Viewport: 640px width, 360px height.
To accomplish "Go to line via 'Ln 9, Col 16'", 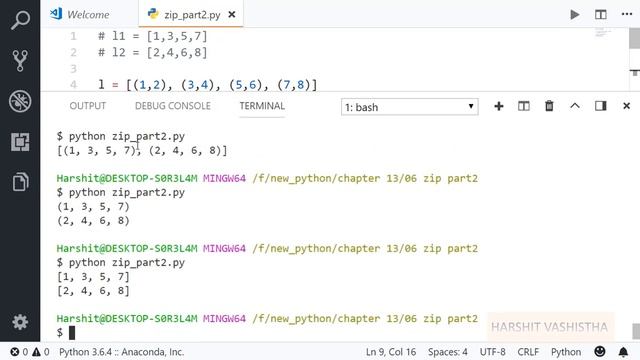I will 391,352.
